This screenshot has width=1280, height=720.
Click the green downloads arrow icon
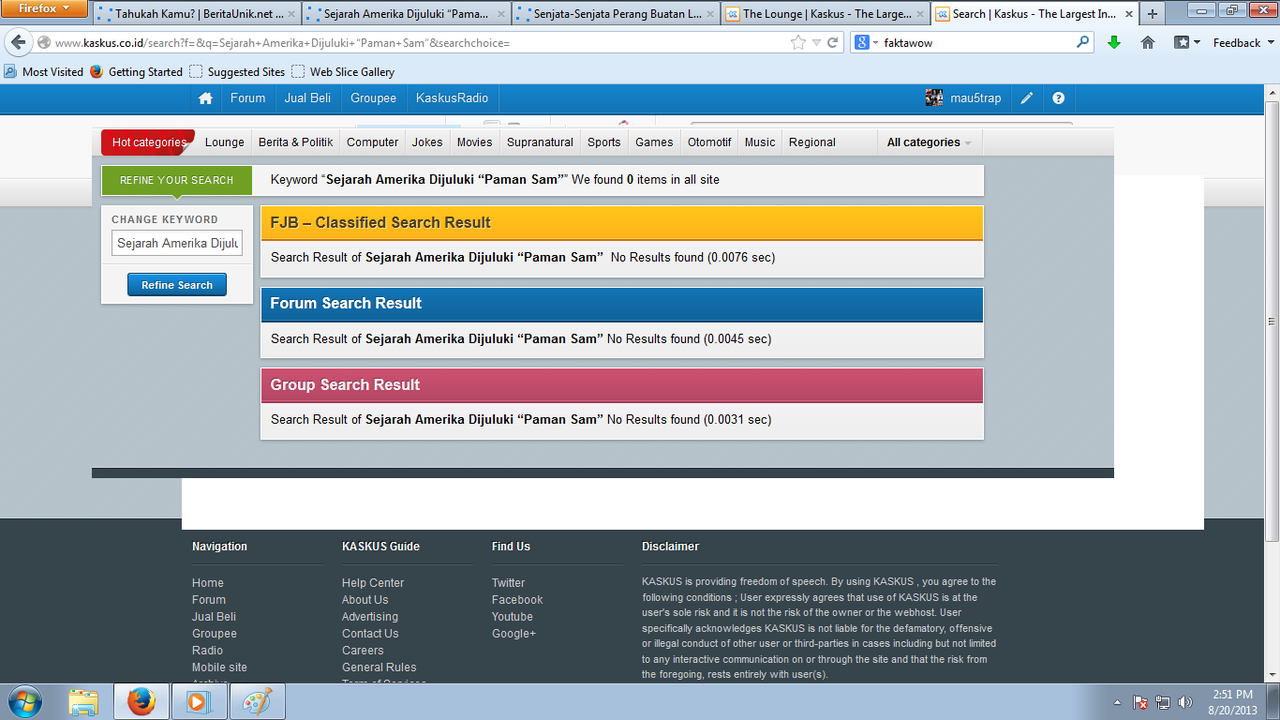(1114, 43)
